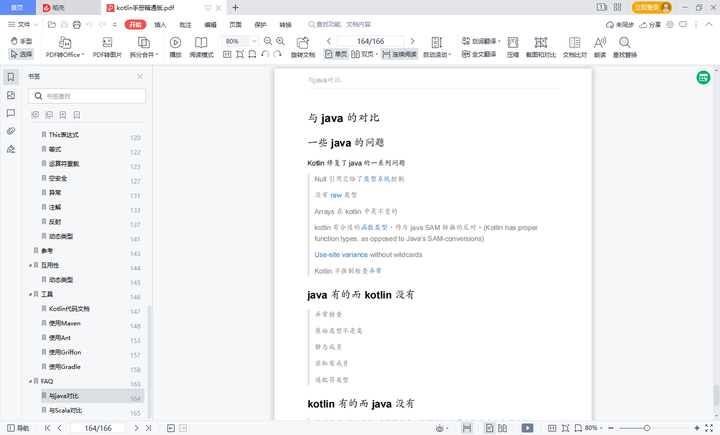The width and height of the screenshot is (720, 435).
Task: Open the 开始 ribbon tab
Action: pyautogui.click(x=135, y=24)
